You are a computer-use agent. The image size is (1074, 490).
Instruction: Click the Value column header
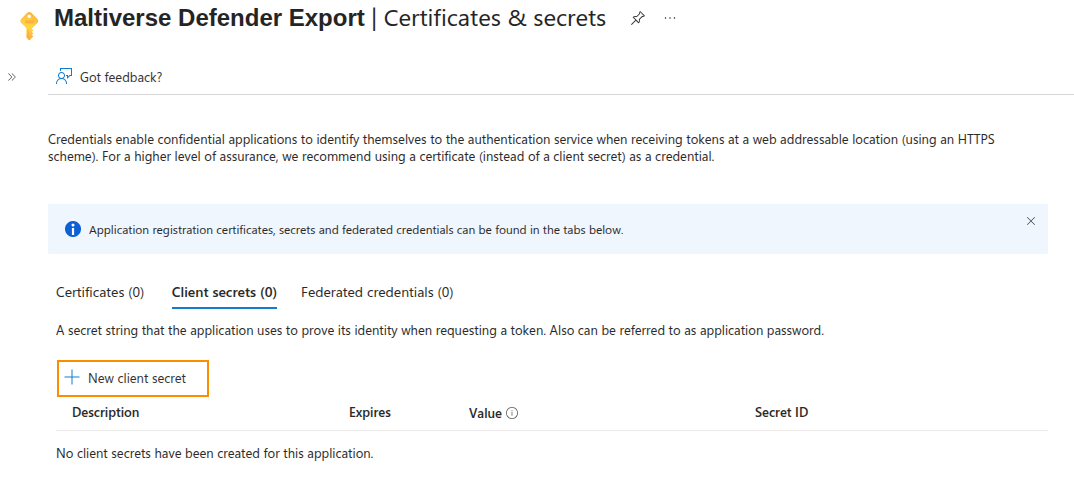click(x=485, y=413)
